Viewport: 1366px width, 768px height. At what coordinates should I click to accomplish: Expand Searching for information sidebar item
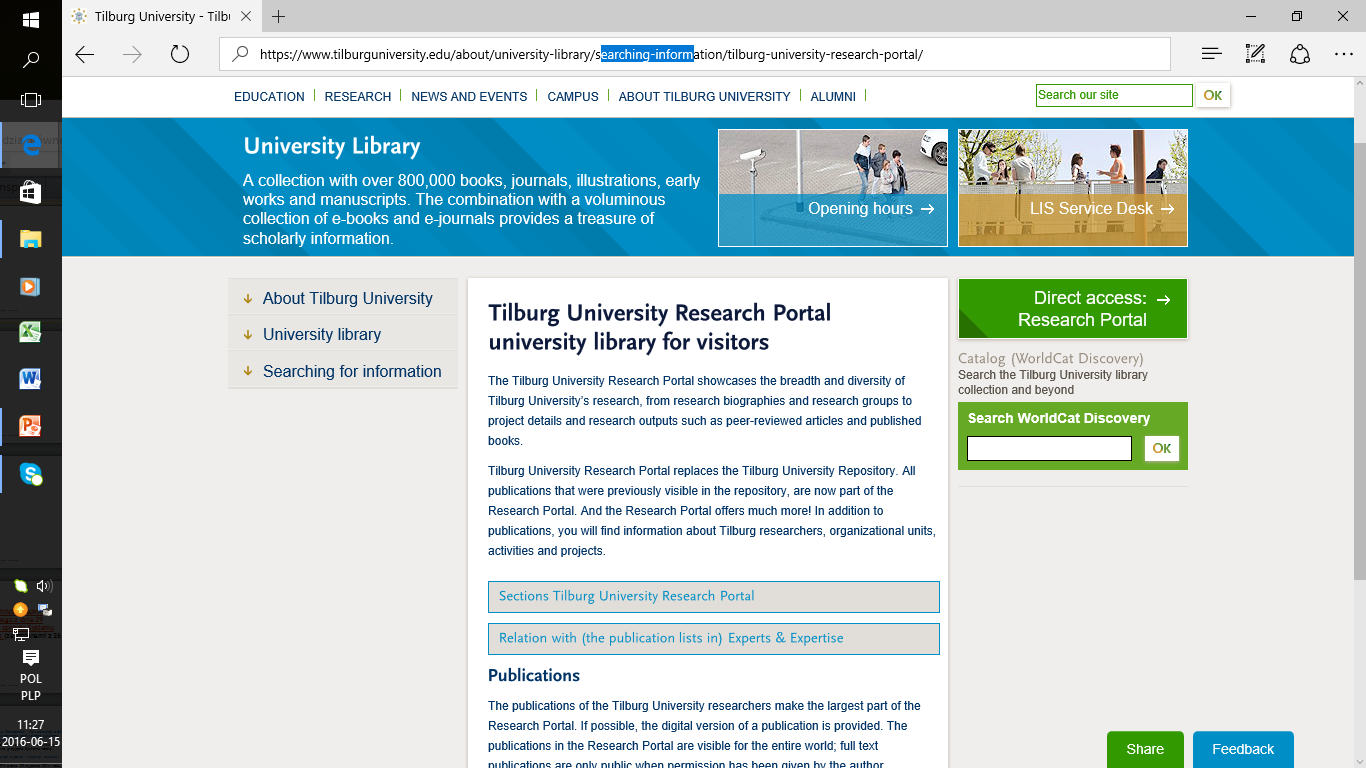tap(343, 371)
